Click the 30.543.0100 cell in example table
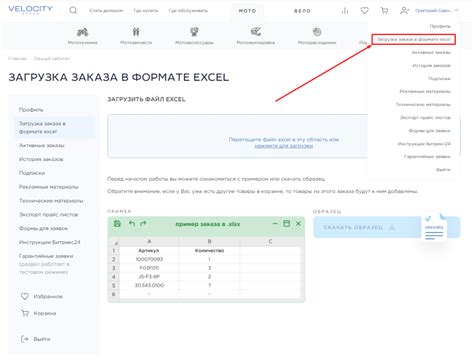Image resolution: width=474 pixels, height=363 pixels. pyautogui.click(x=149, y=285)
